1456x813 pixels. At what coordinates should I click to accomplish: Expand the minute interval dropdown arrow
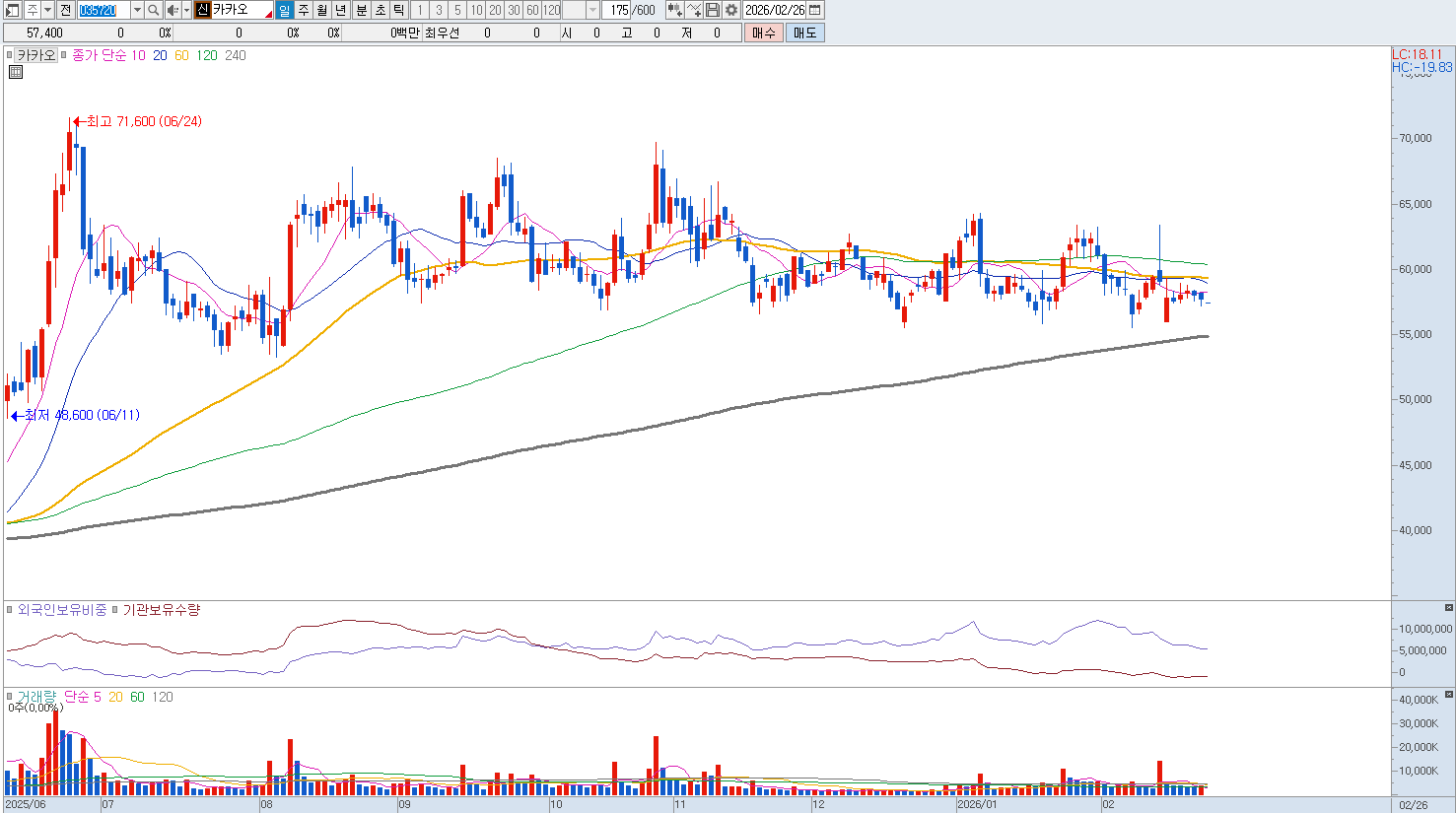[x=592, y=10]
